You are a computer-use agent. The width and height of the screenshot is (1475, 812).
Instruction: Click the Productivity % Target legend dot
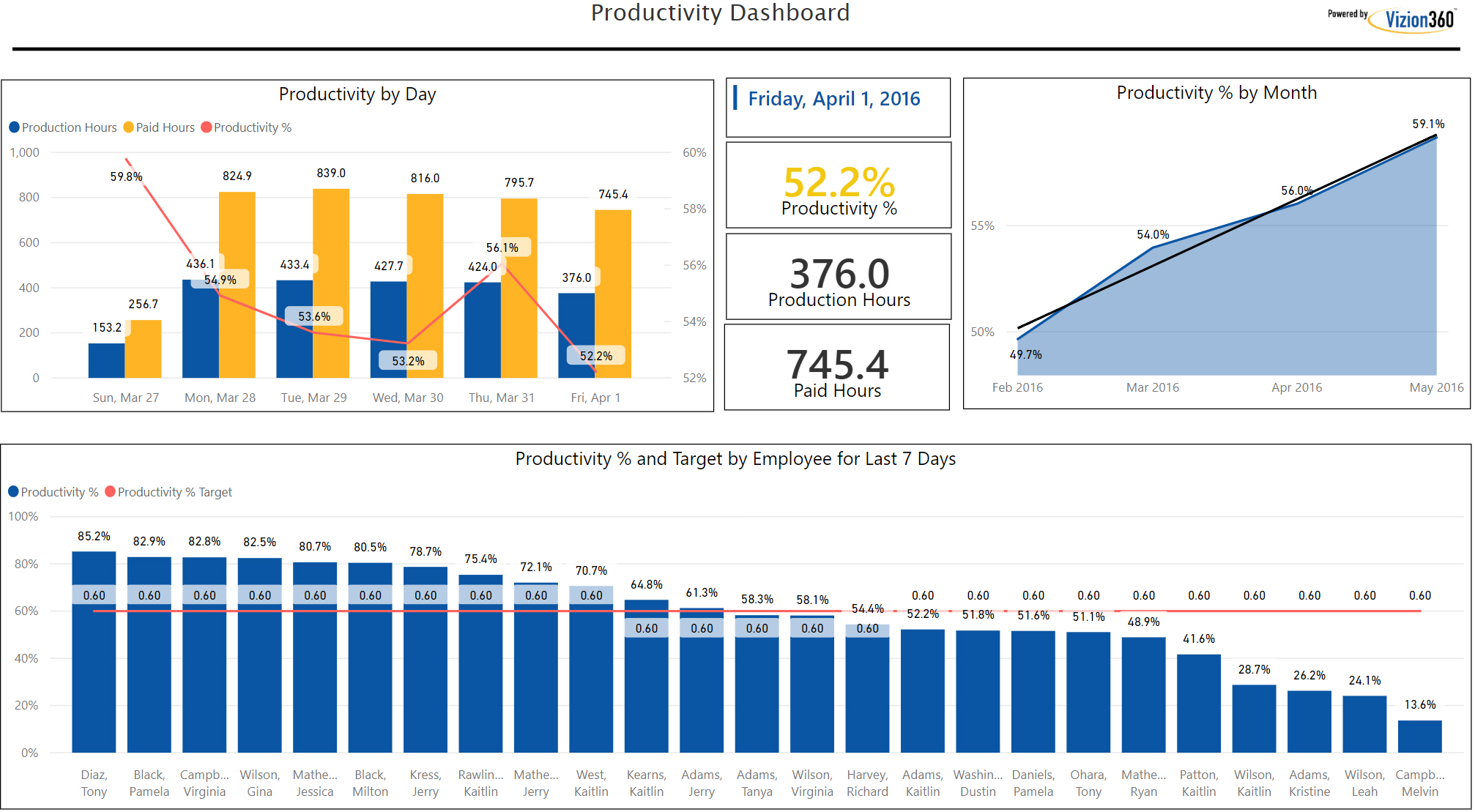point(110,491)
